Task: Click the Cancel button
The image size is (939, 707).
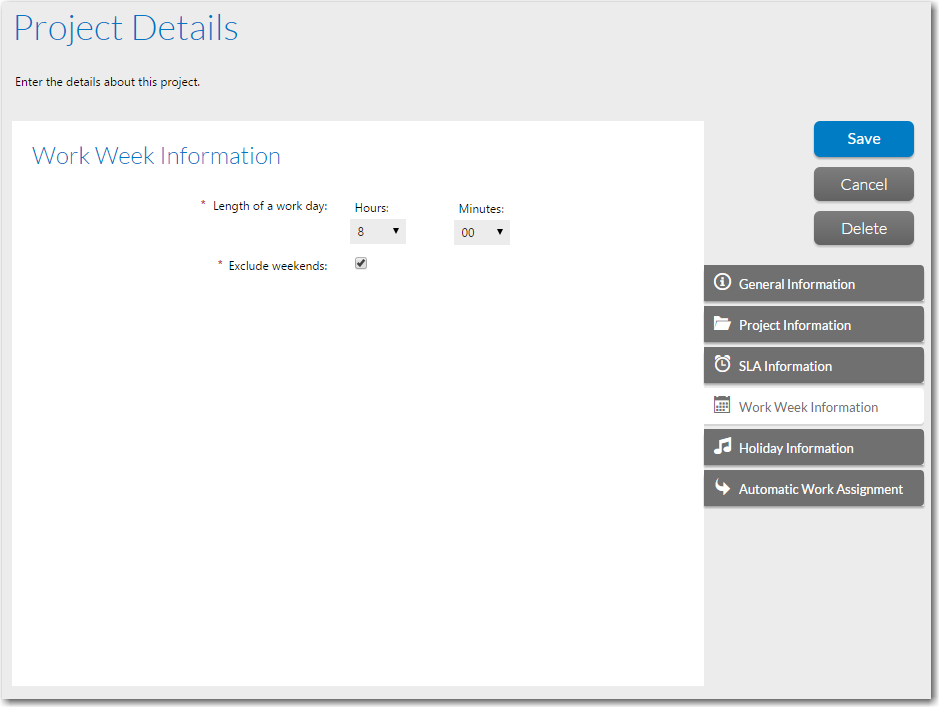Action: (864, 184)
